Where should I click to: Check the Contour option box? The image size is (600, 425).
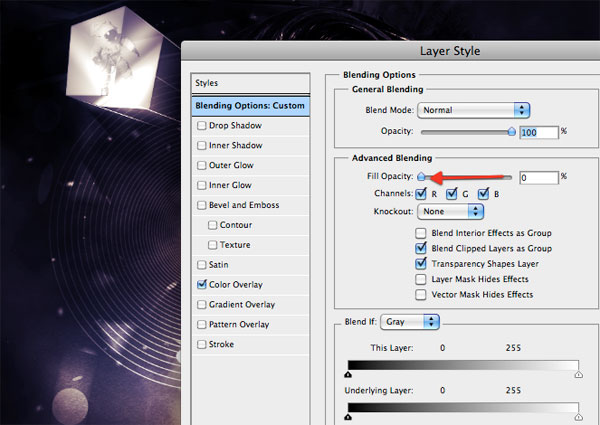(212, 225)
